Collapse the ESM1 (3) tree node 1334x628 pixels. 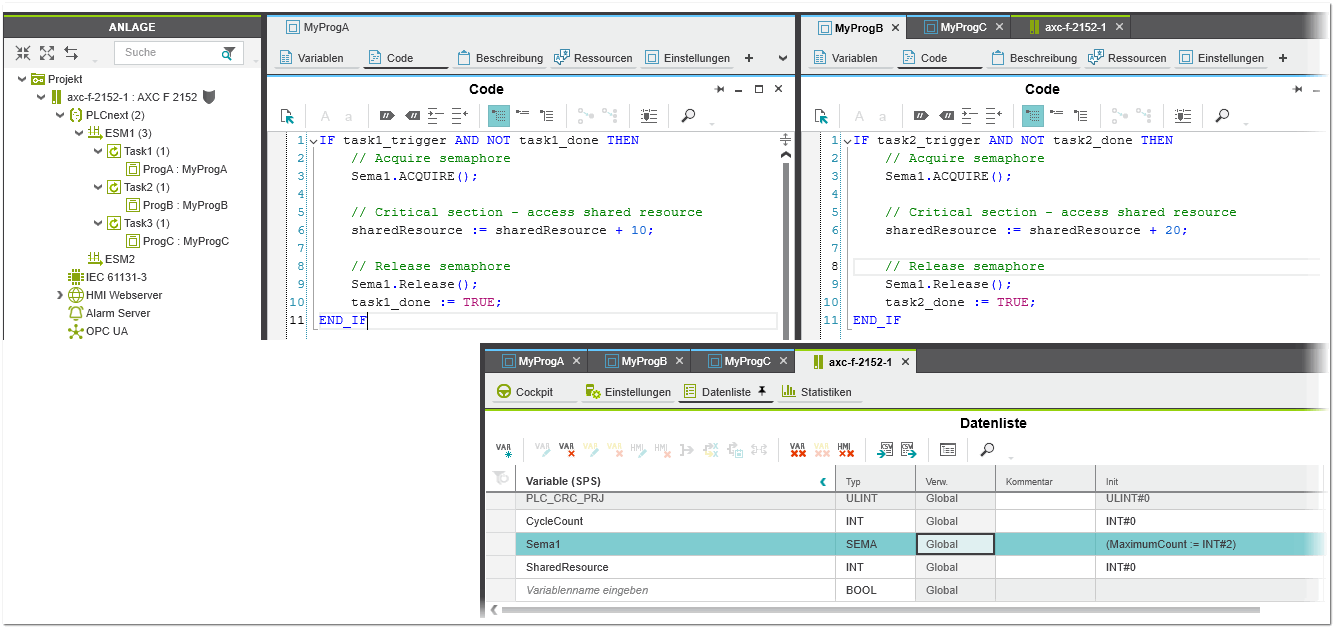pyautogui.click(x=79, y=133)
